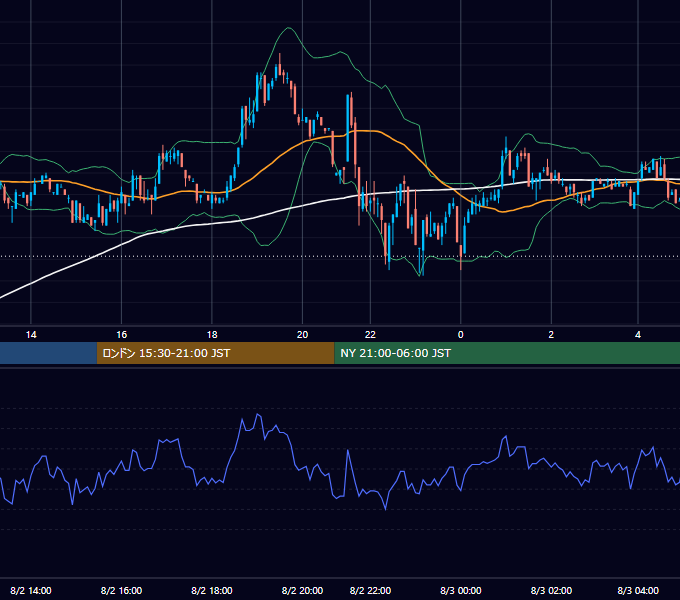Click the '8/3 02:00' label on the oscillator axis
This screenshot has height=600, width=680.
[551, 590]
